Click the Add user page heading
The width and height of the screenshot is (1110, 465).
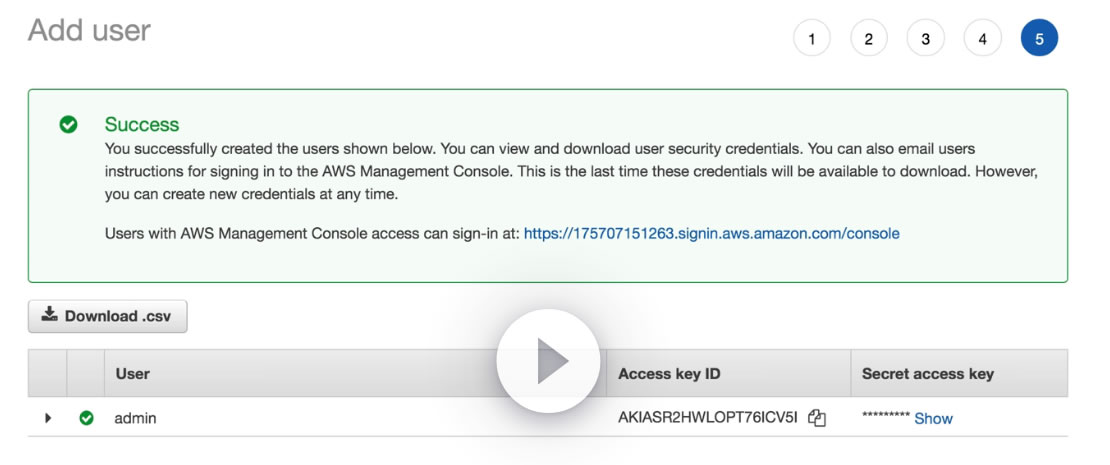(89, 30)
